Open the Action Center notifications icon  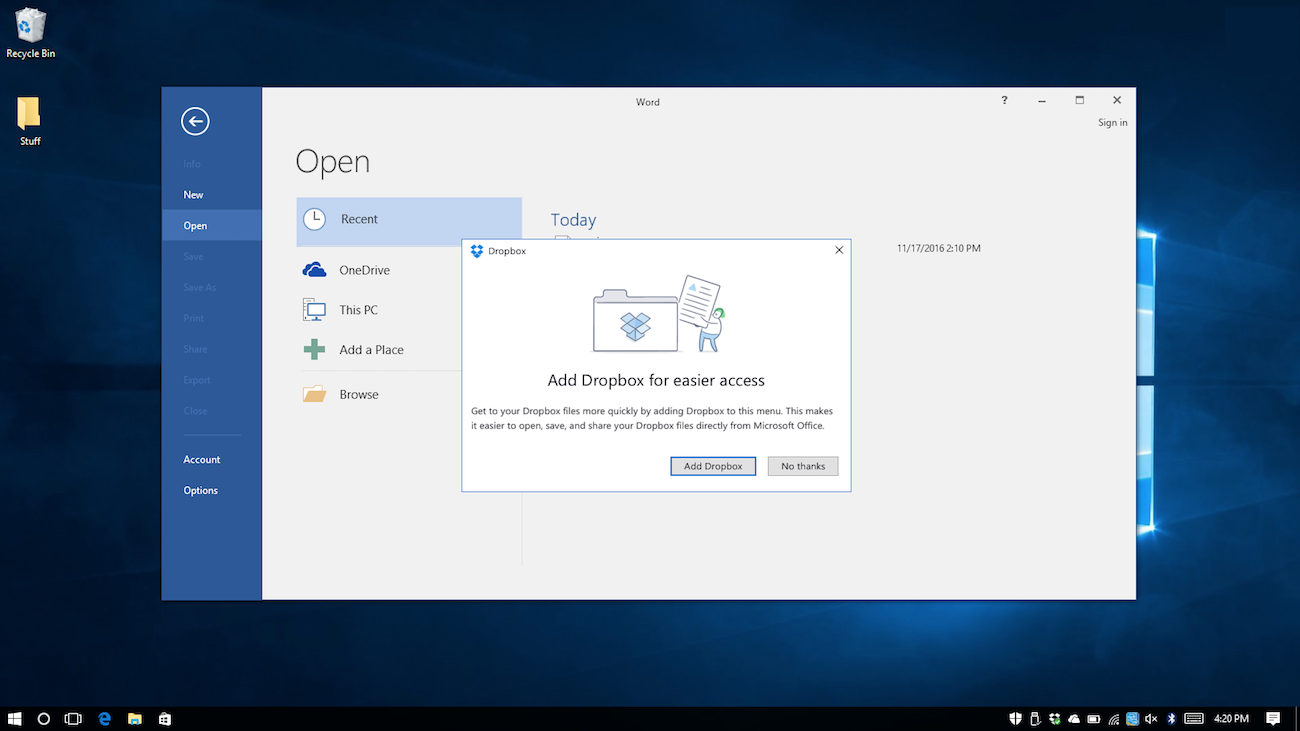[x=1273, y=718]
